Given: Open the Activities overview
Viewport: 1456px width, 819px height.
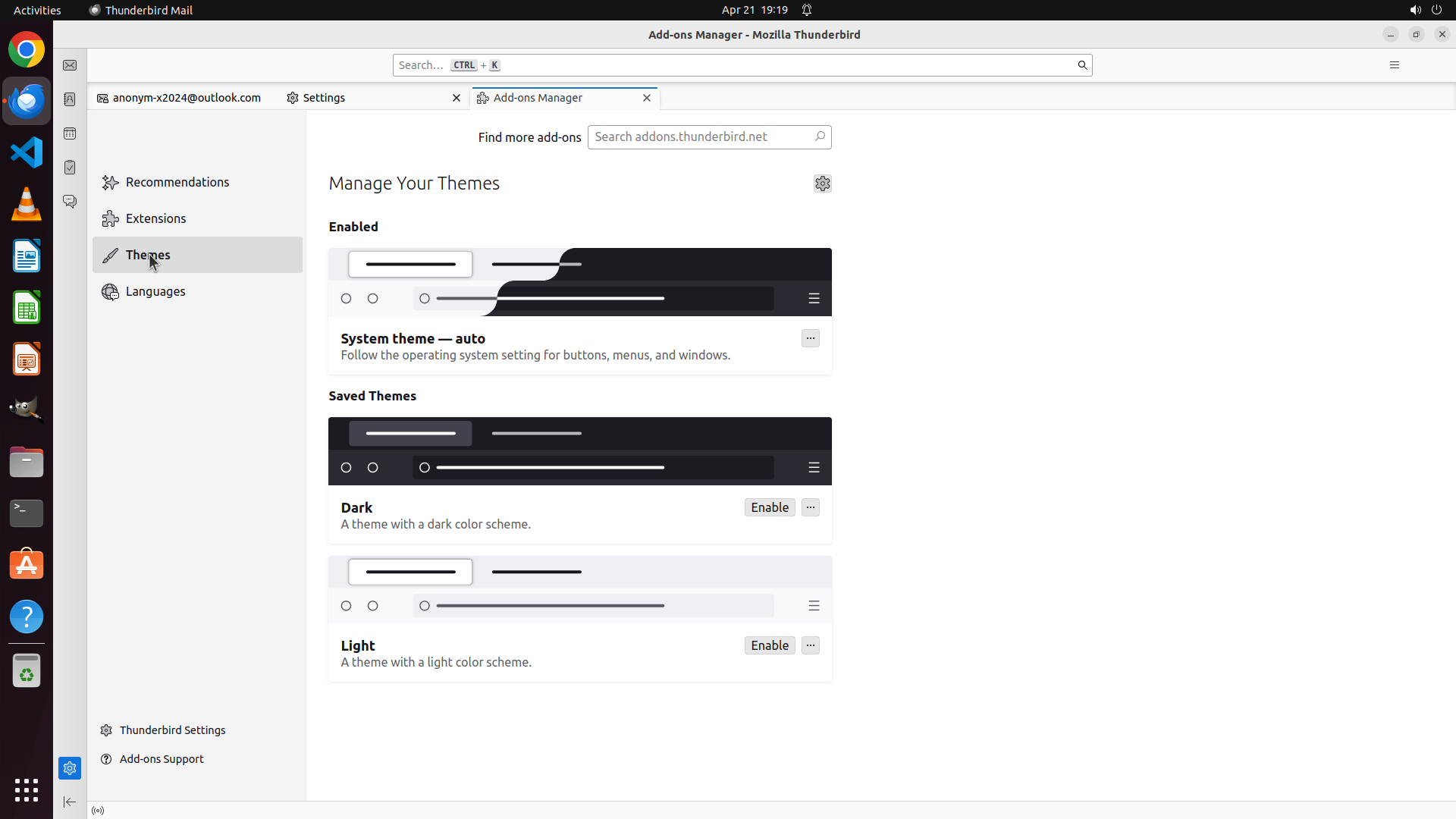Looking at the screenshot, I should 37,10.
